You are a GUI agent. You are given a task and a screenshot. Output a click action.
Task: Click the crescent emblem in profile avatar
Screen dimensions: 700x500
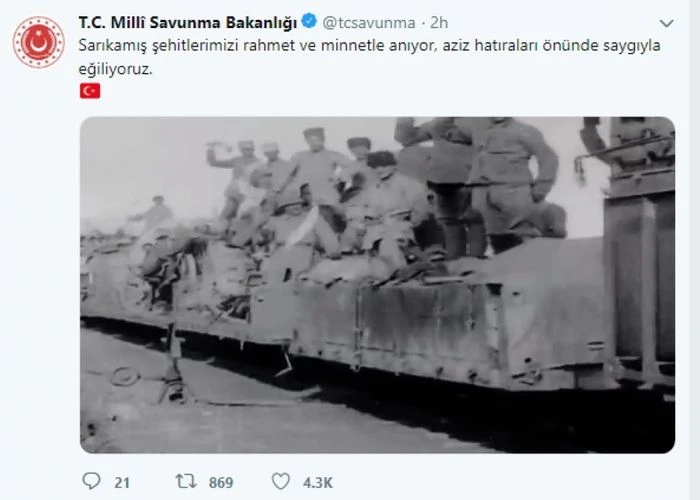coord(38,43)
